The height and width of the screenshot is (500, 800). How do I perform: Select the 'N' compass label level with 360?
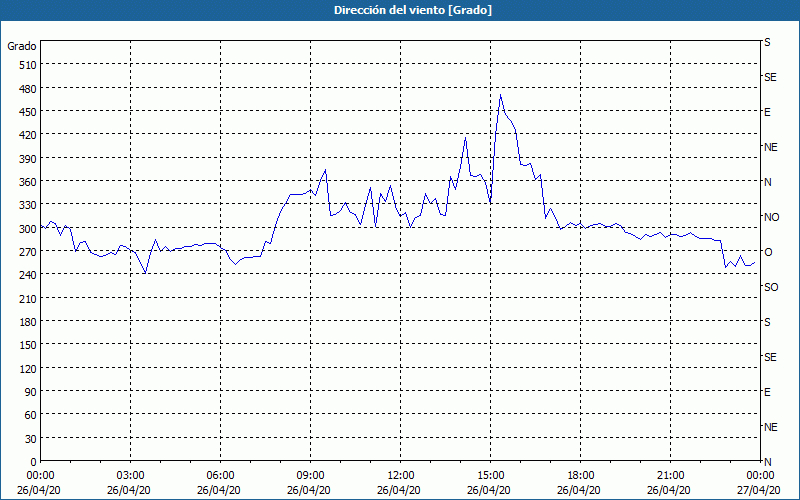click(x=767, y=182)
